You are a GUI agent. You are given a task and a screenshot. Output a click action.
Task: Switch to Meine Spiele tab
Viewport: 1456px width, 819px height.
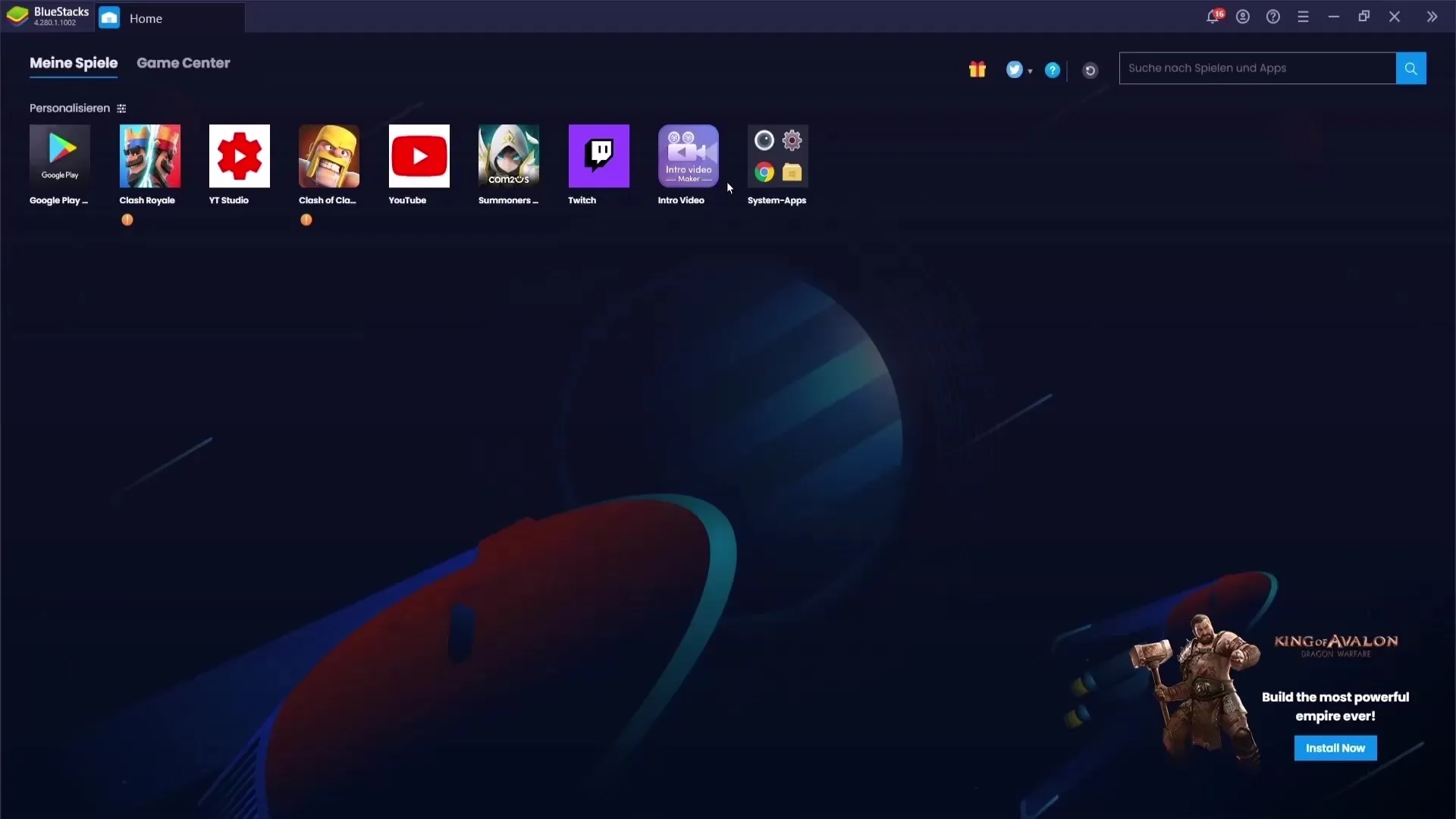(x=73, y=63)
